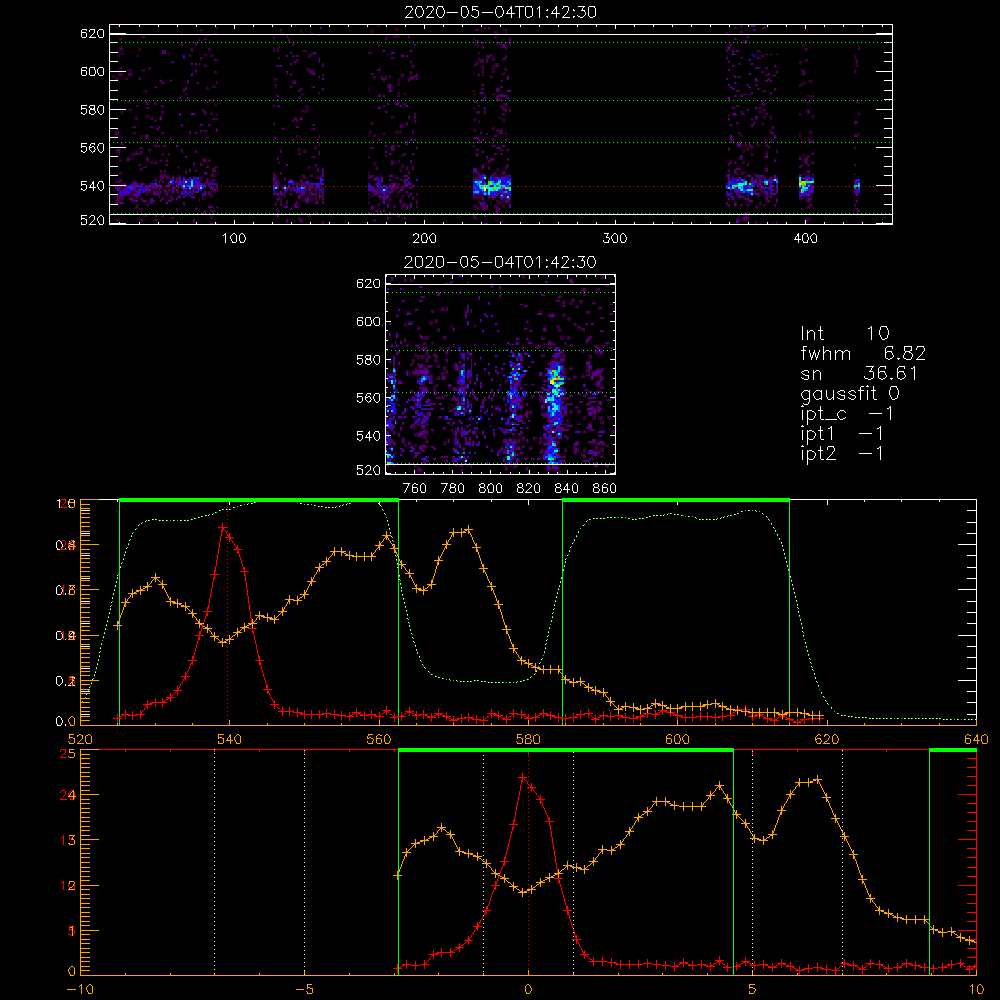Click the thick green bar atop the bottom plot center
The height and width of the screenshot is (1000, 1000).
tap(566, 750)
